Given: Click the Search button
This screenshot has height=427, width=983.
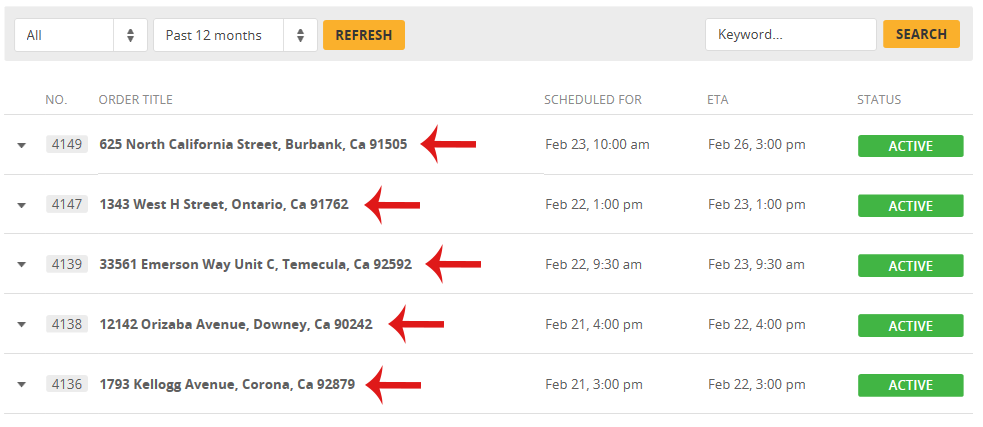Looking at the screenshot, I should click(x=921, y=34).
